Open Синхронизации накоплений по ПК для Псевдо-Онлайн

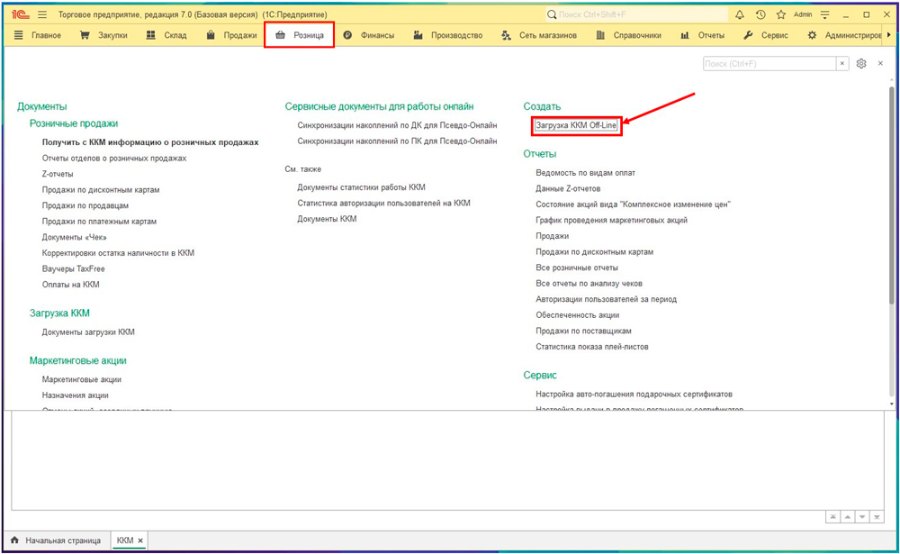[397, 141]
